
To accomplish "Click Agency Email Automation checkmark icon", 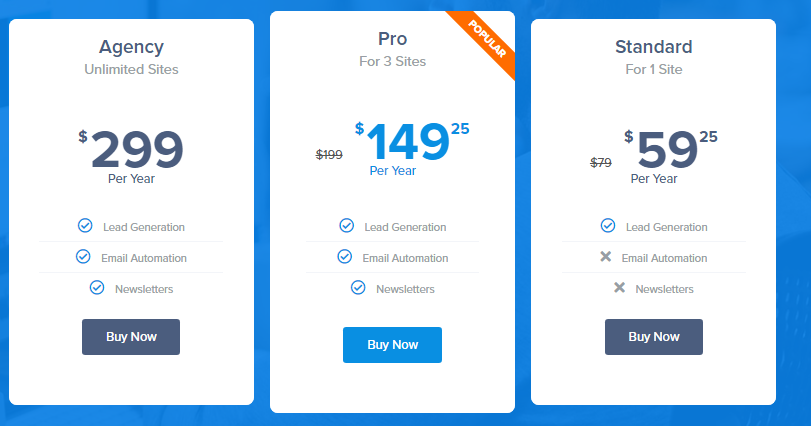I will point(83,257).
